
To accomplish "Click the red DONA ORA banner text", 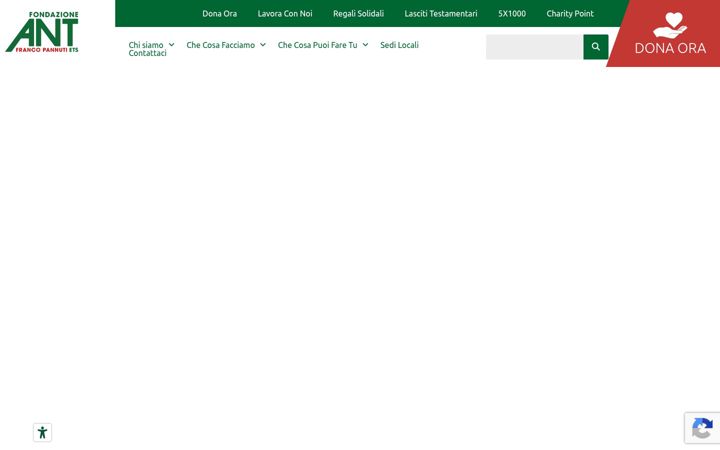I will pos(670,48).
